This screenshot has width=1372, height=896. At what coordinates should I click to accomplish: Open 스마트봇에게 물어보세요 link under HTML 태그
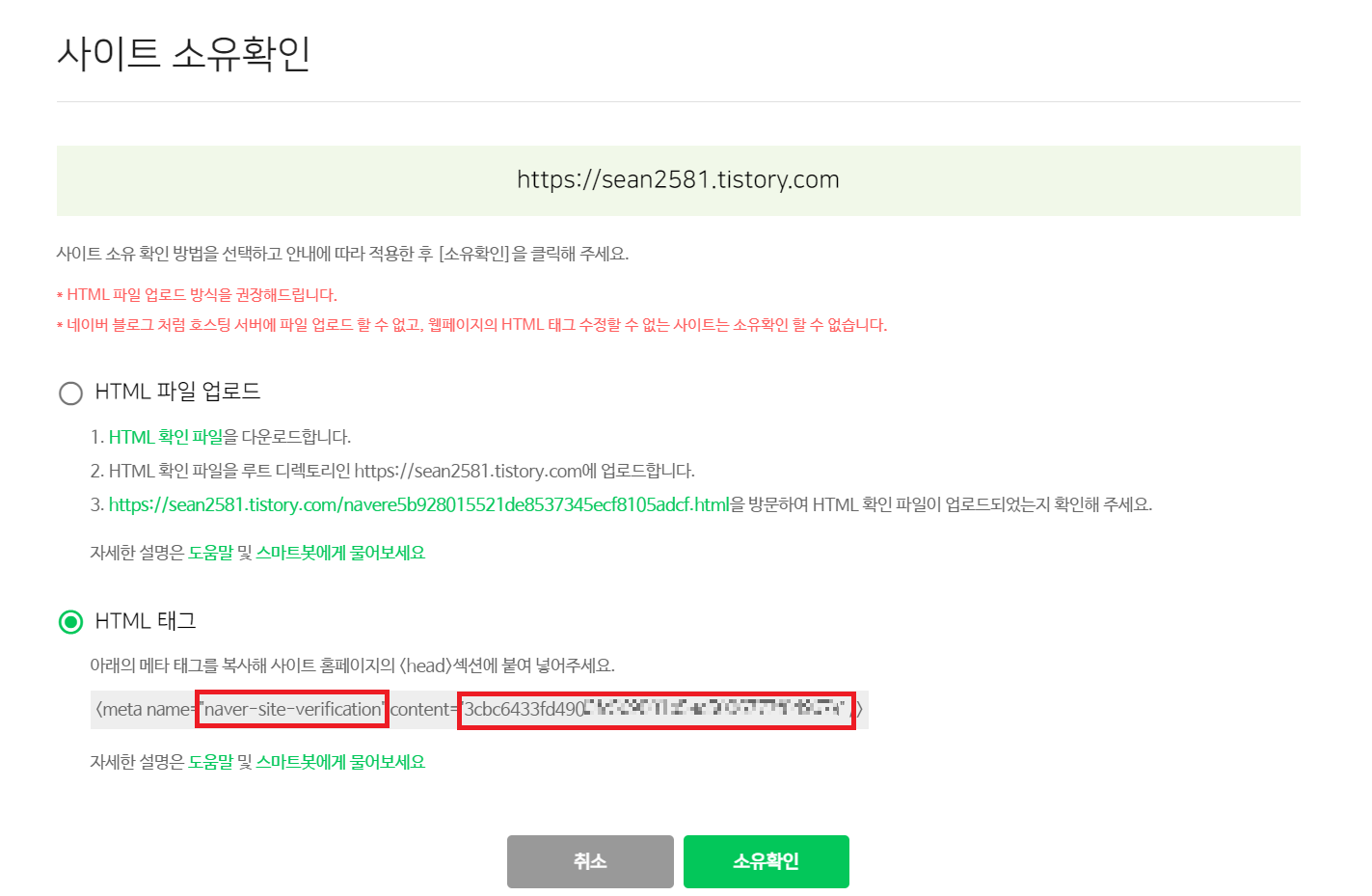point(340,762)
